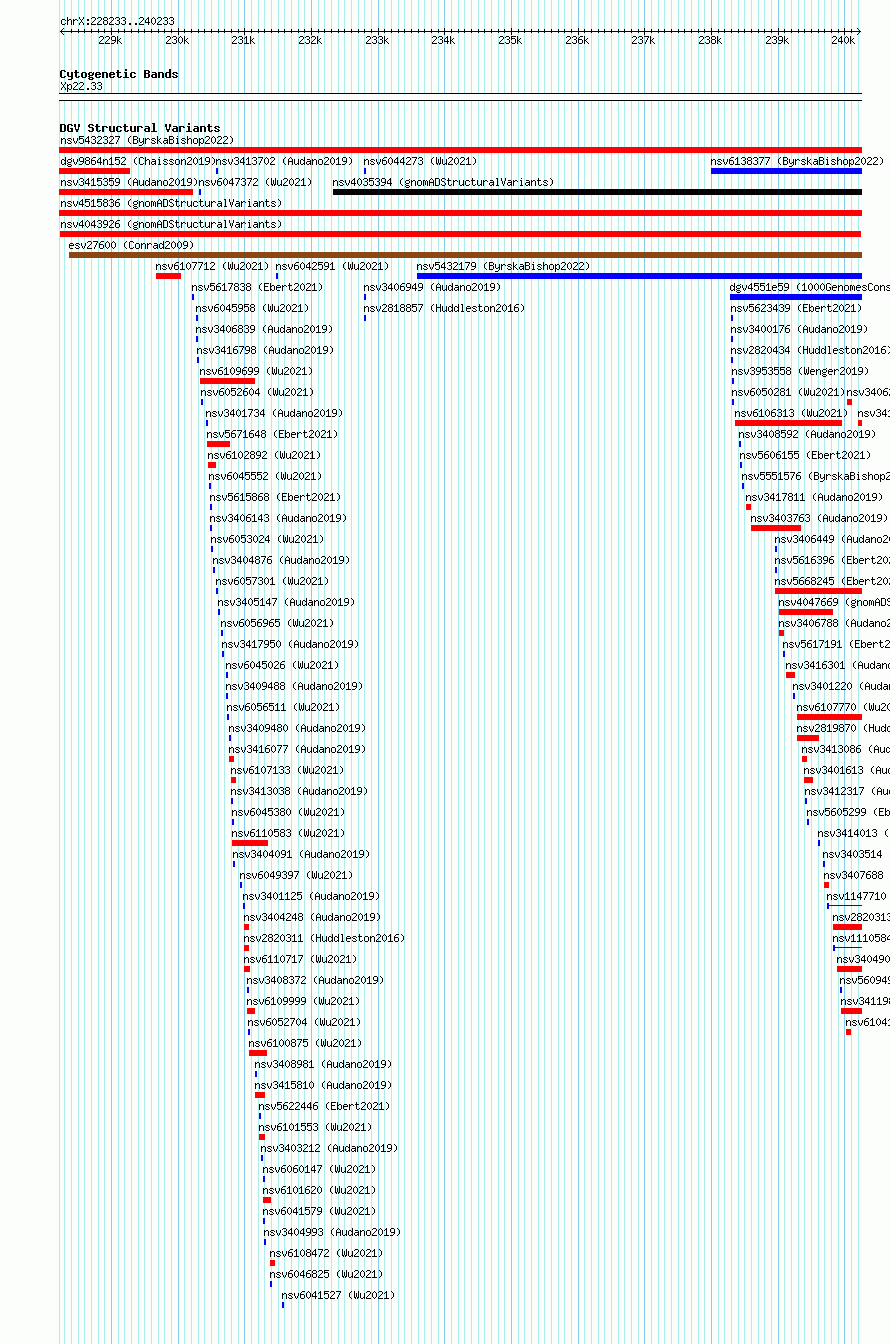Click nsv5606155 (Ebert2021) variant label
890x1344 pixels.
point(805,455)
